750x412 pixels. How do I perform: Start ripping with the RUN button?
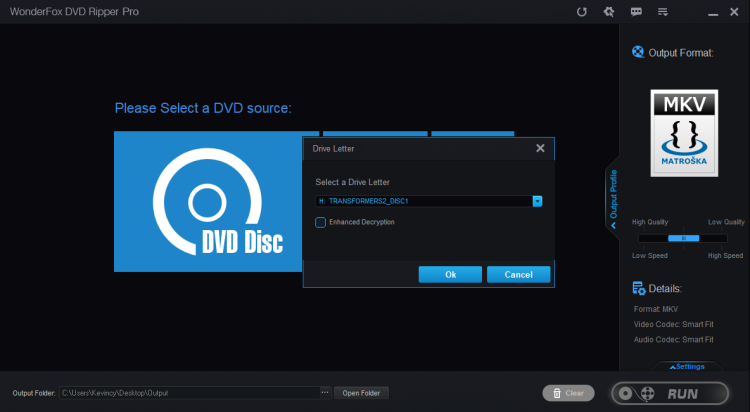coord(671,393)
